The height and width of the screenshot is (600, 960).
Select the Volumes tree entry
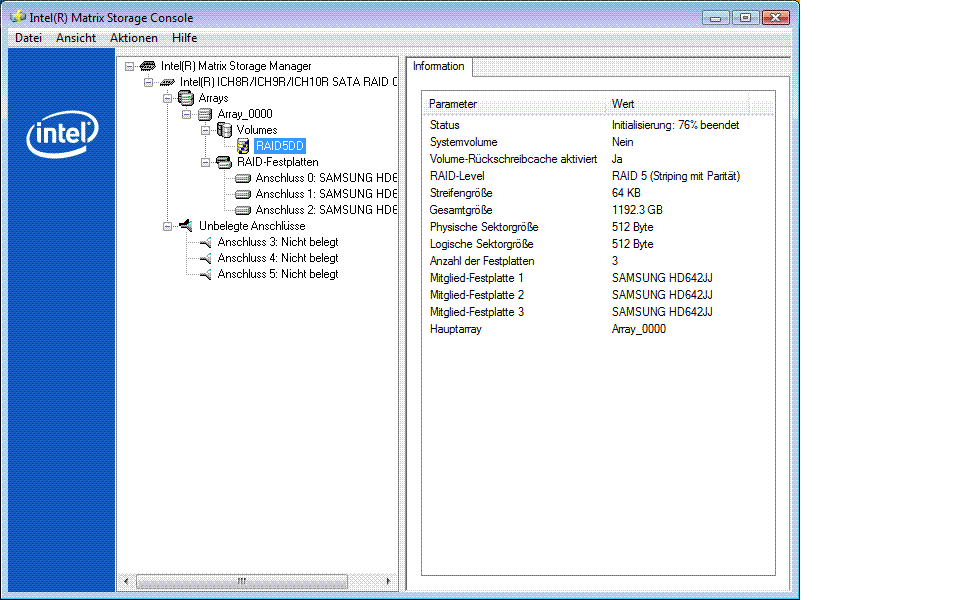coord(257,130)
